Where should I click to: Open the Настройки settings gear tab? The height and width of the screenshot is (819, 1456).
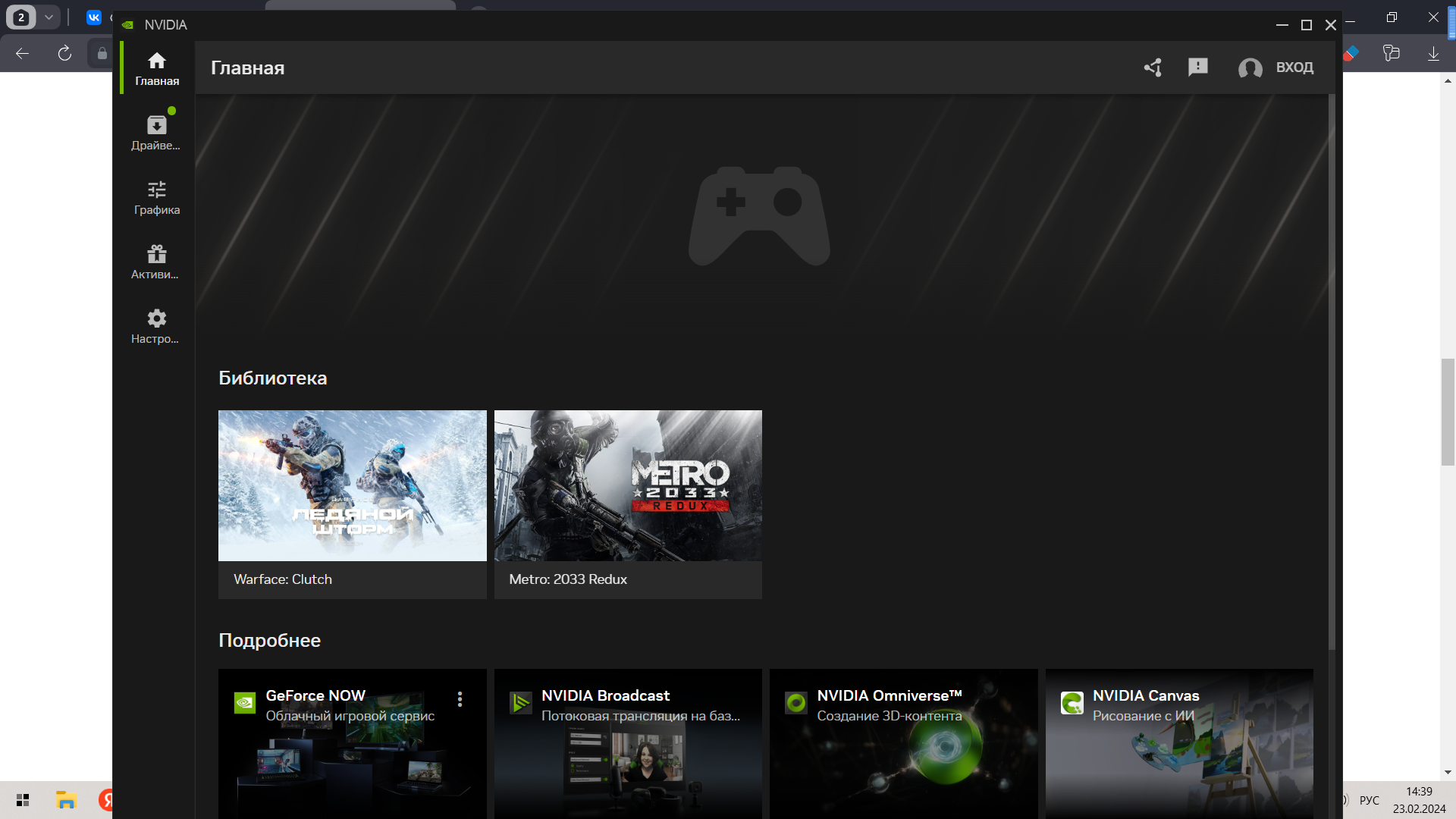157,326
